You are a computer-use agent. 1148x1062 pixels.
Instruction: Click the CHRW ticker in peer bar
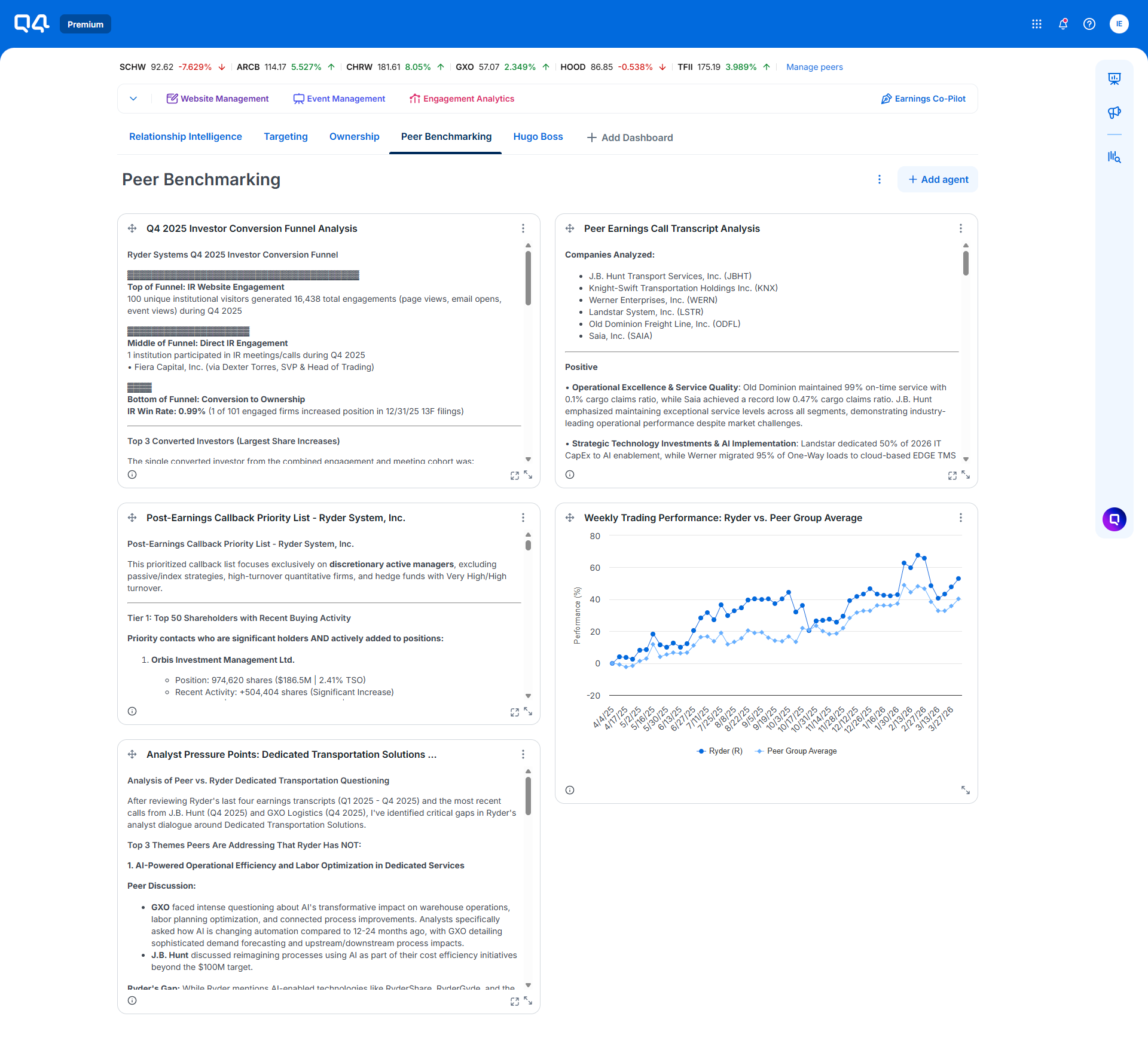click(395, 67)
